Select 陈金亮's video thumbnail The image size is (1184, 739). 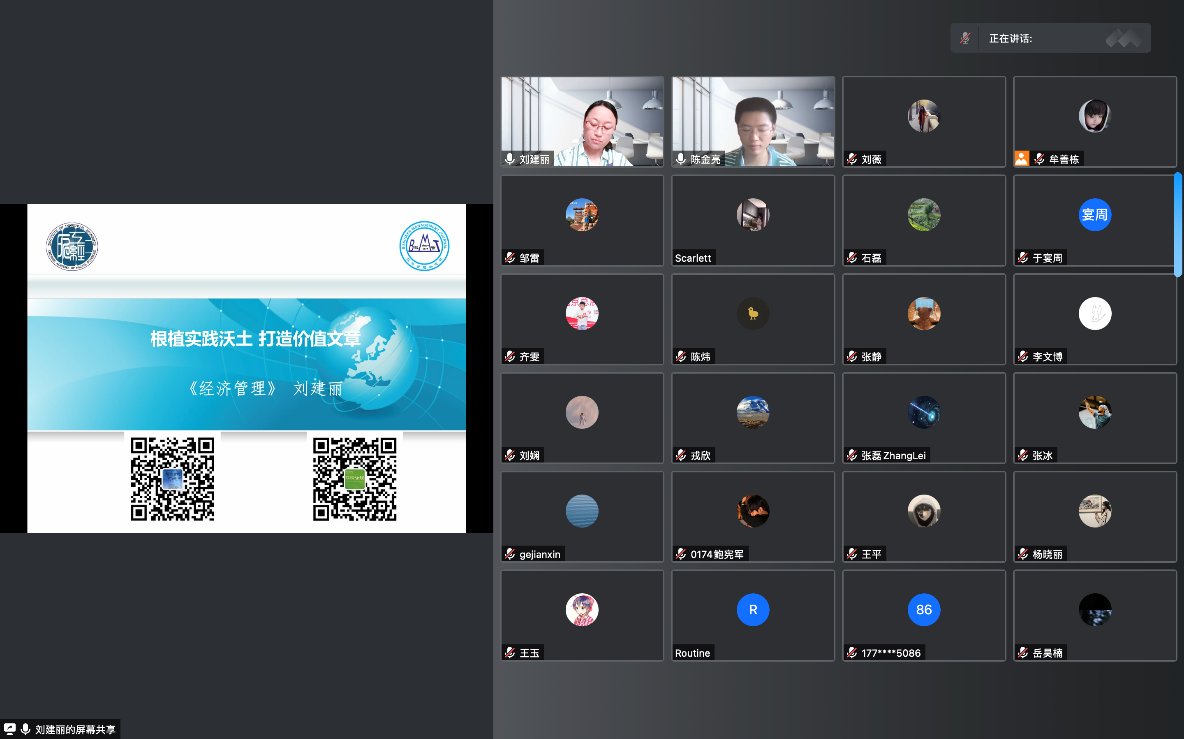753,120
